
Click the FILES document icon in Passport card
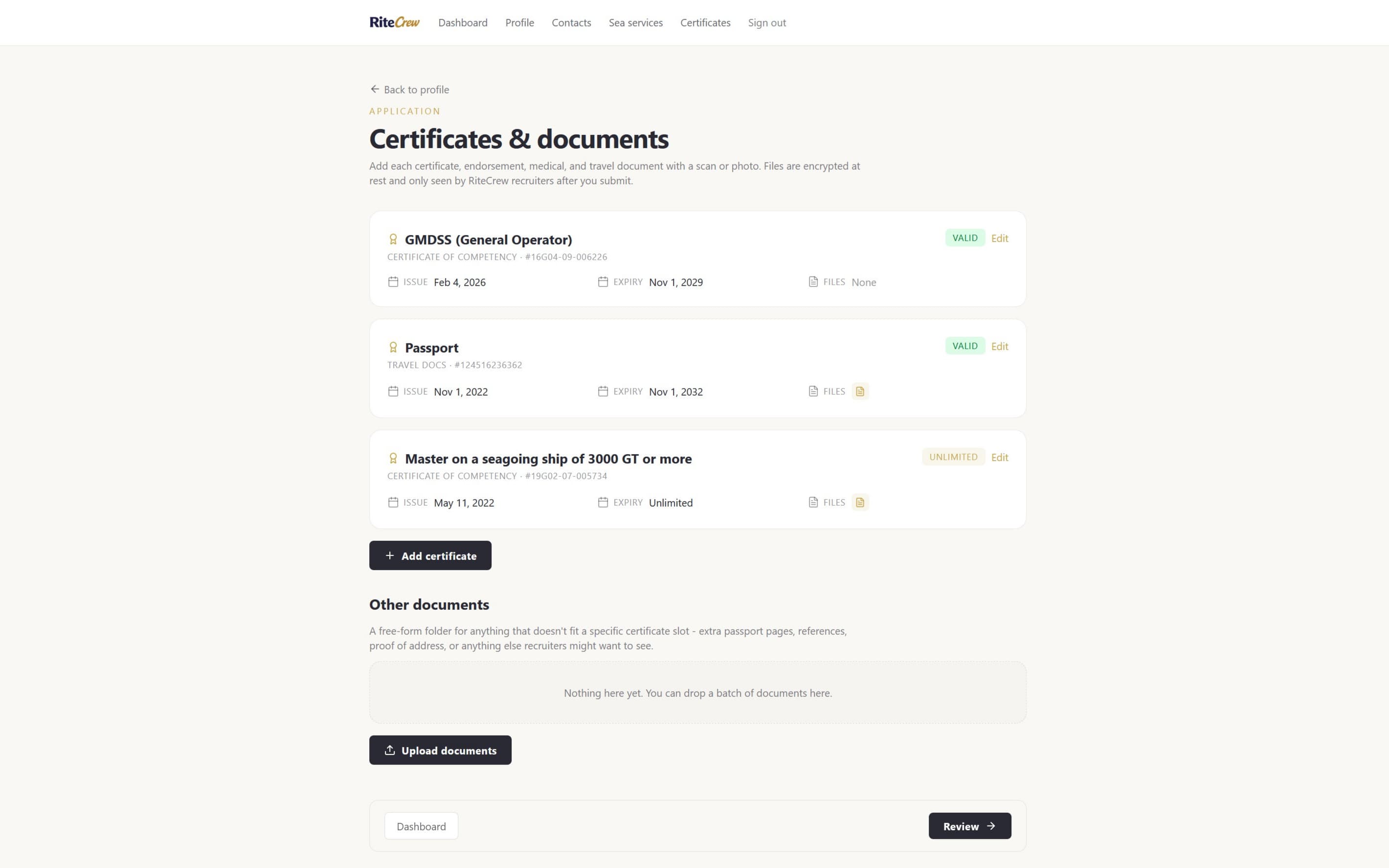click(813, 392)
